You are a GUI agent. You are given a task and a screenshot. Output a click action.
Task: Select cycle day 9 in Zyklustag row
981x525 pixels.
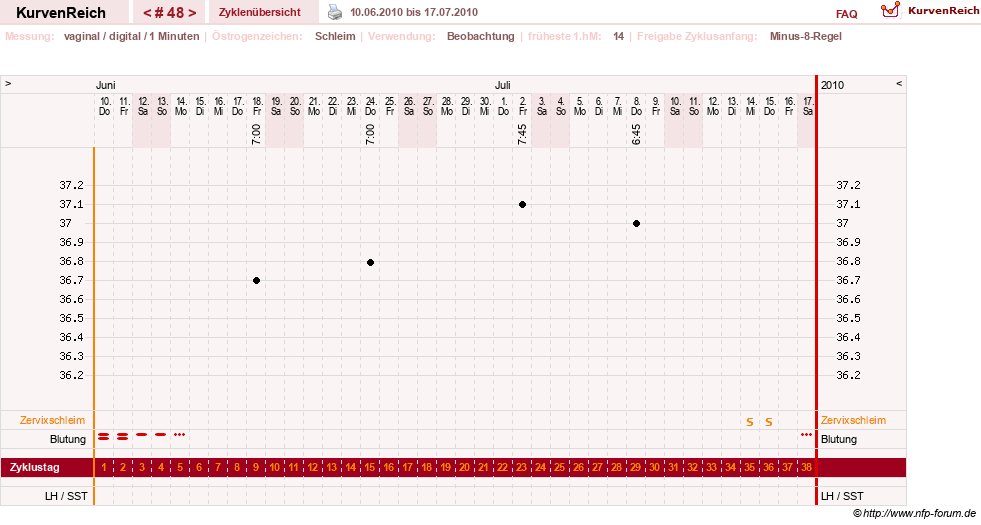click(x=256, y=467)
